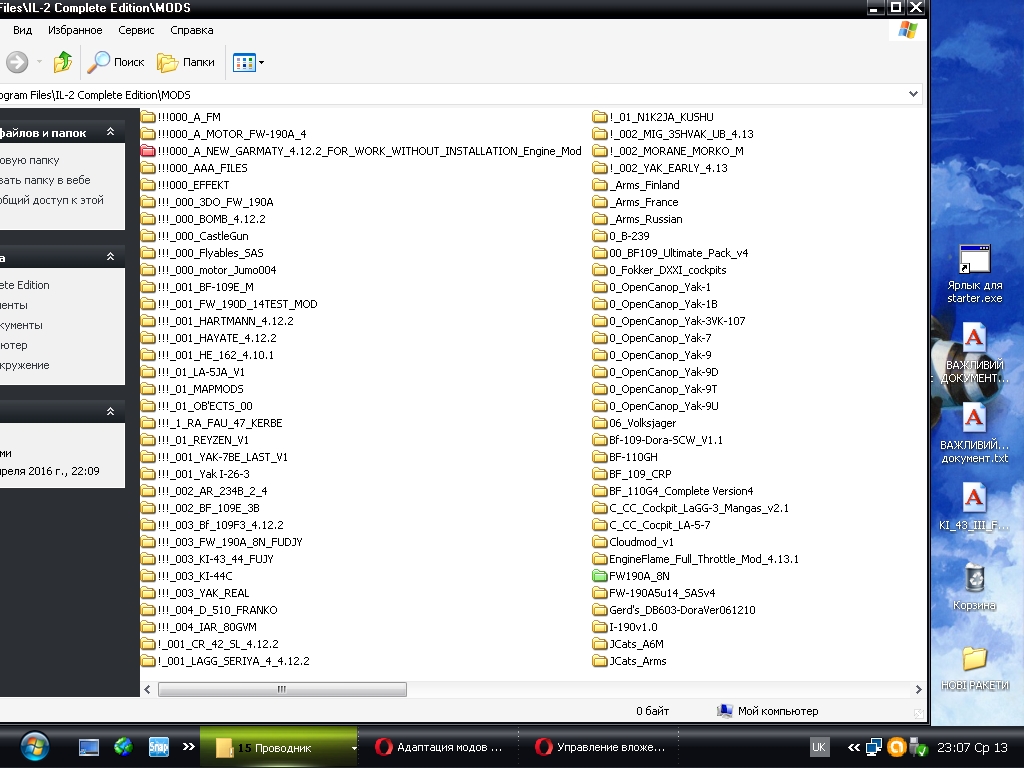Select the 0_B-239 folder icon
Viewport: 1024px width, 768px height.
pos(600,236)
